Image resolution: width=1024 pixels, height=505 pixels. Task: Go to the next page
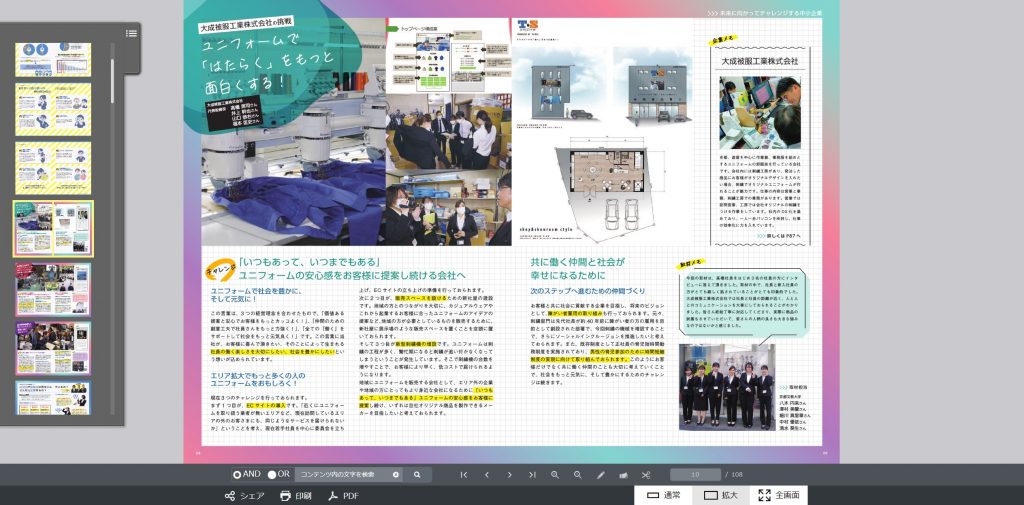click(509, 475)
